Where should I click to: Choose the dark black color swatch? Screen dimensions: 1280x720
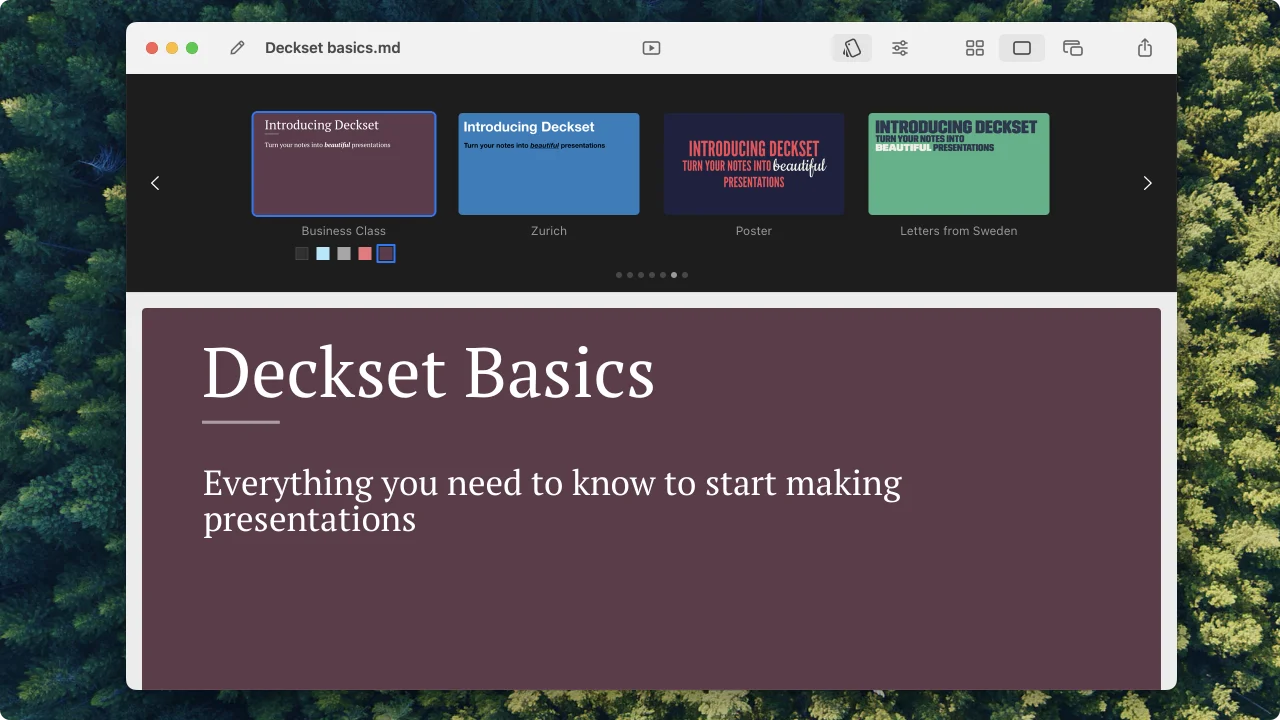click(302, 254)
